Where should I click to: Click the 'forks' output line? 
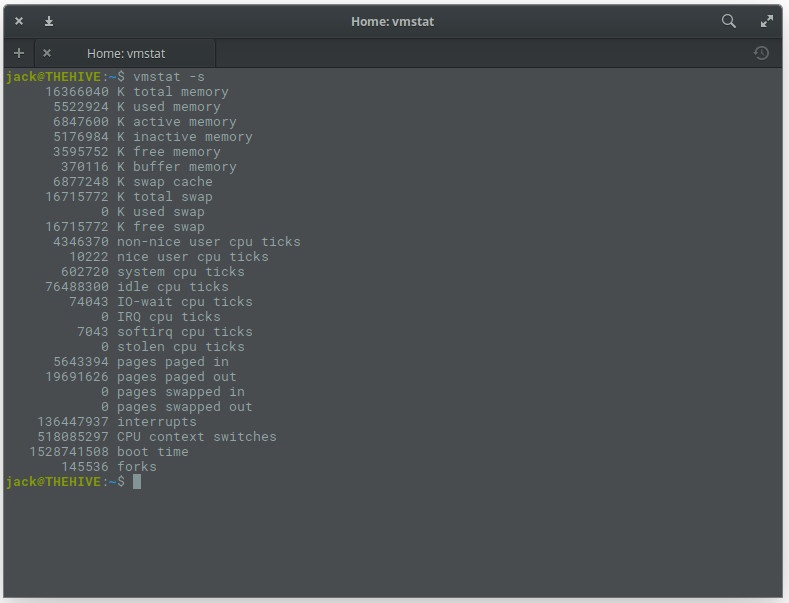(136, 467)
